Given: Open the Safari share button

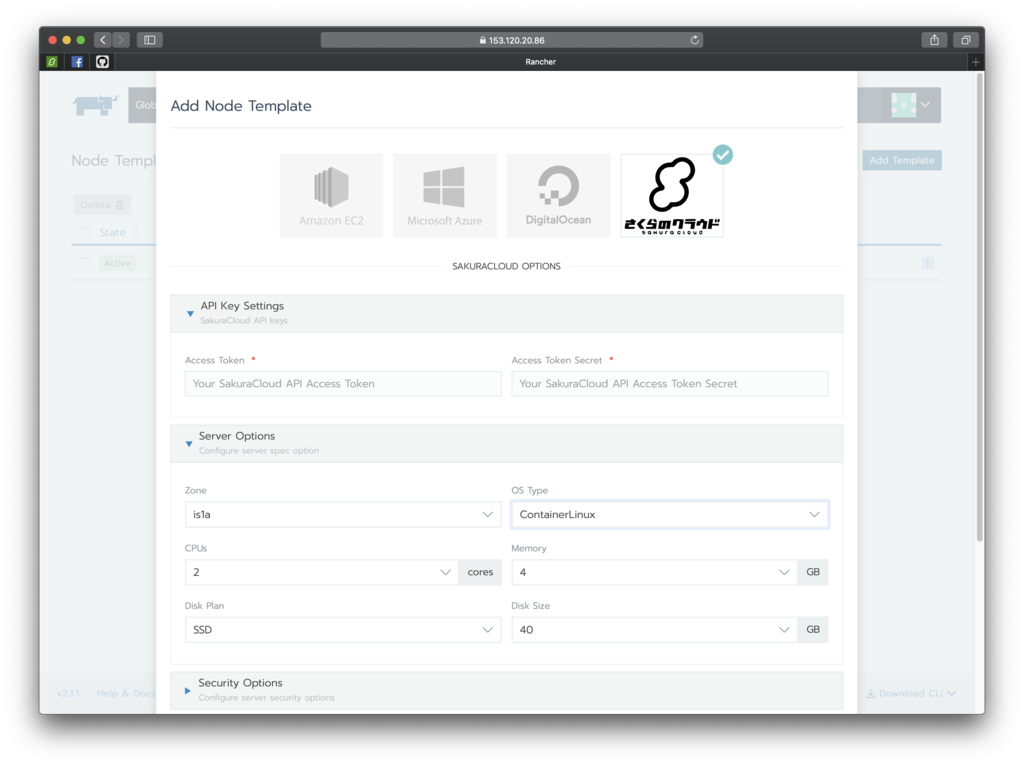Looking at the screenshot, I should 935,40.
